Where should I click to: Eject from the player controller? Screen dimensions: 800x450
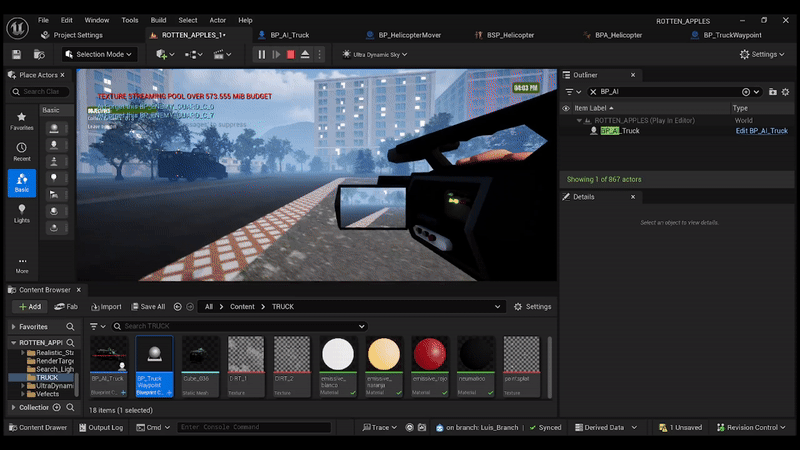(305, 54)
